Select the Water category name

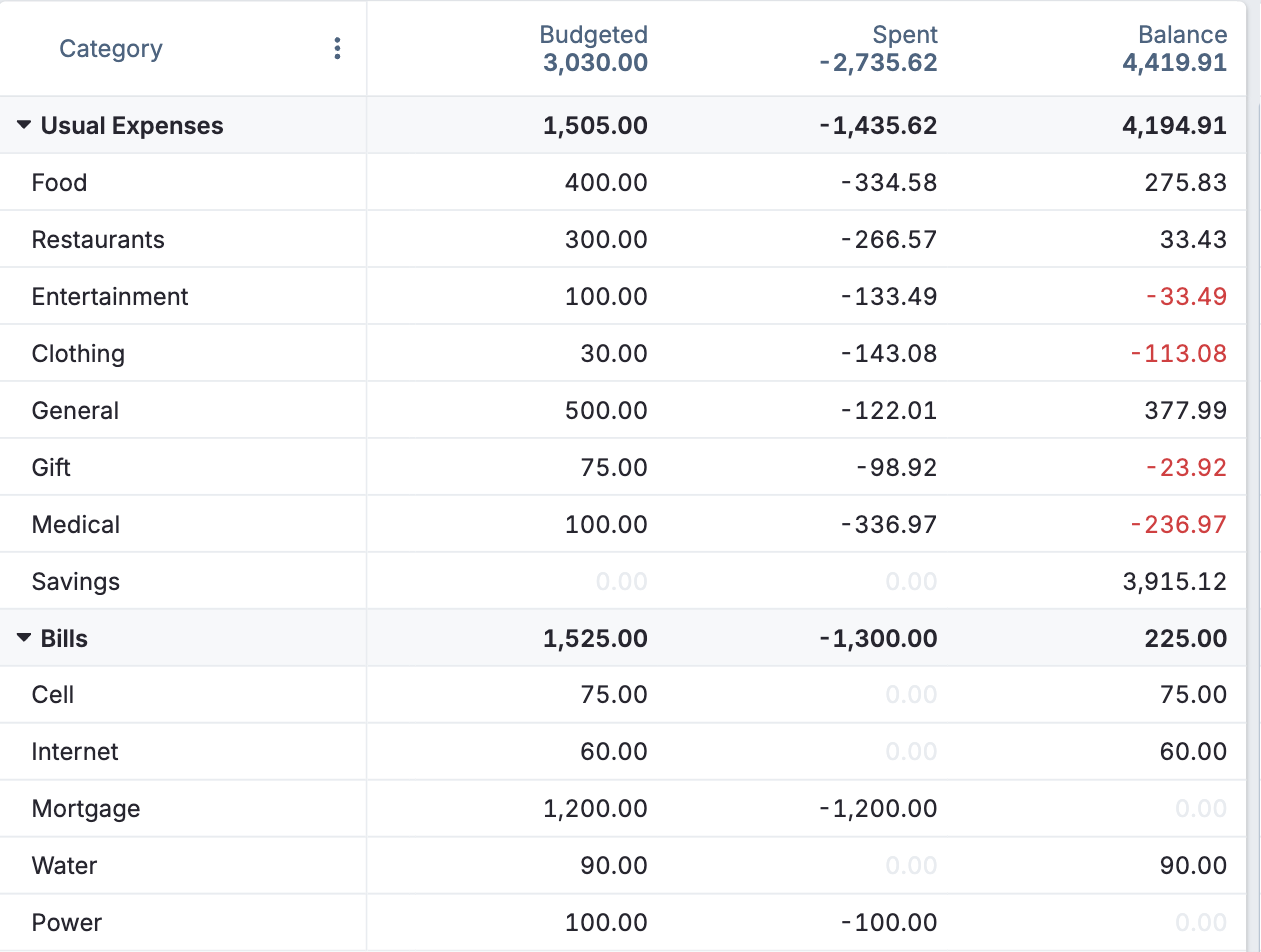pyautogui.click(x=64, y=866)
